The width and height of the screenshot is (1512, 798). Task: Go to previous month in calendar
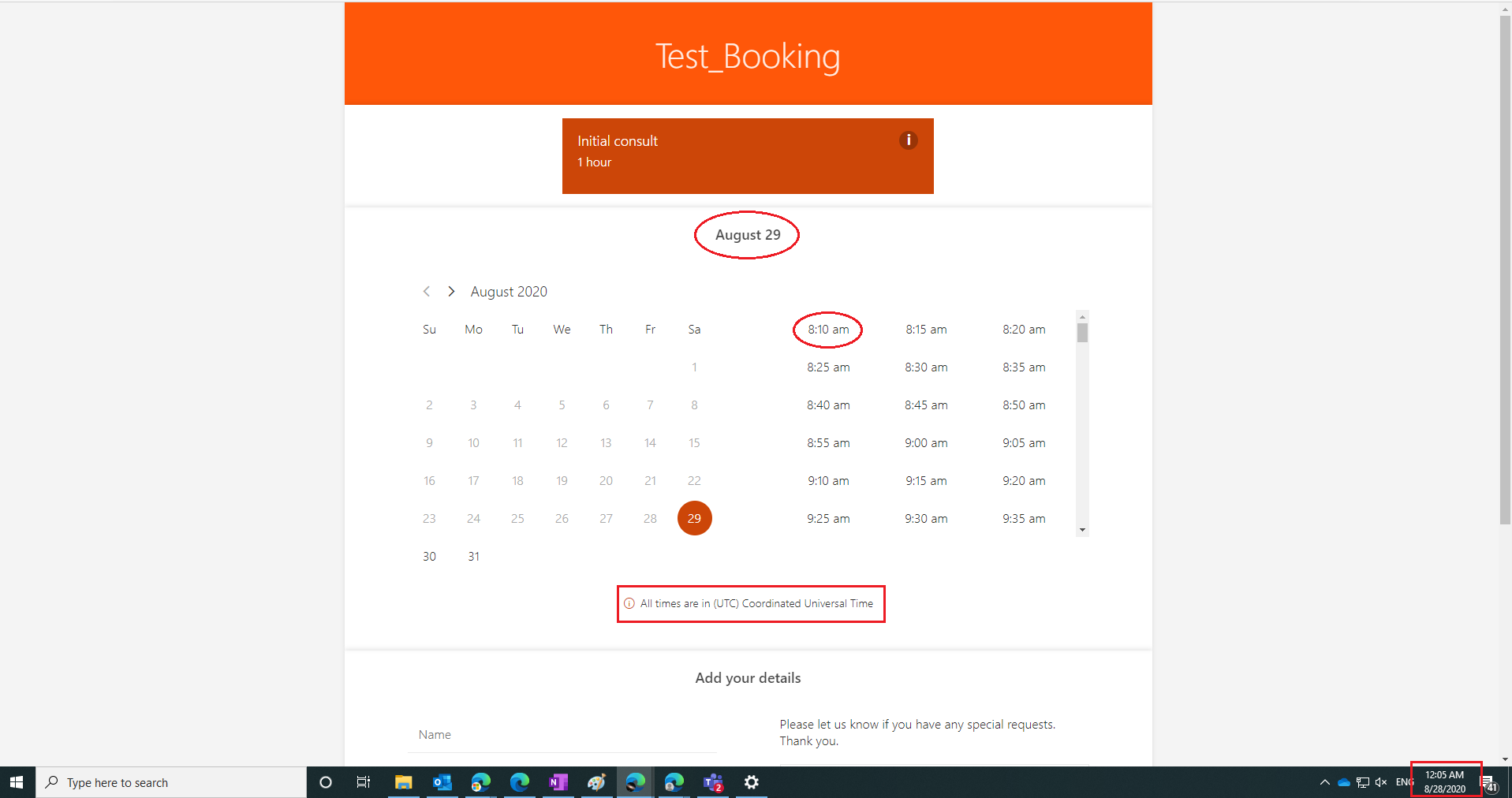click(x=427, y=292)
